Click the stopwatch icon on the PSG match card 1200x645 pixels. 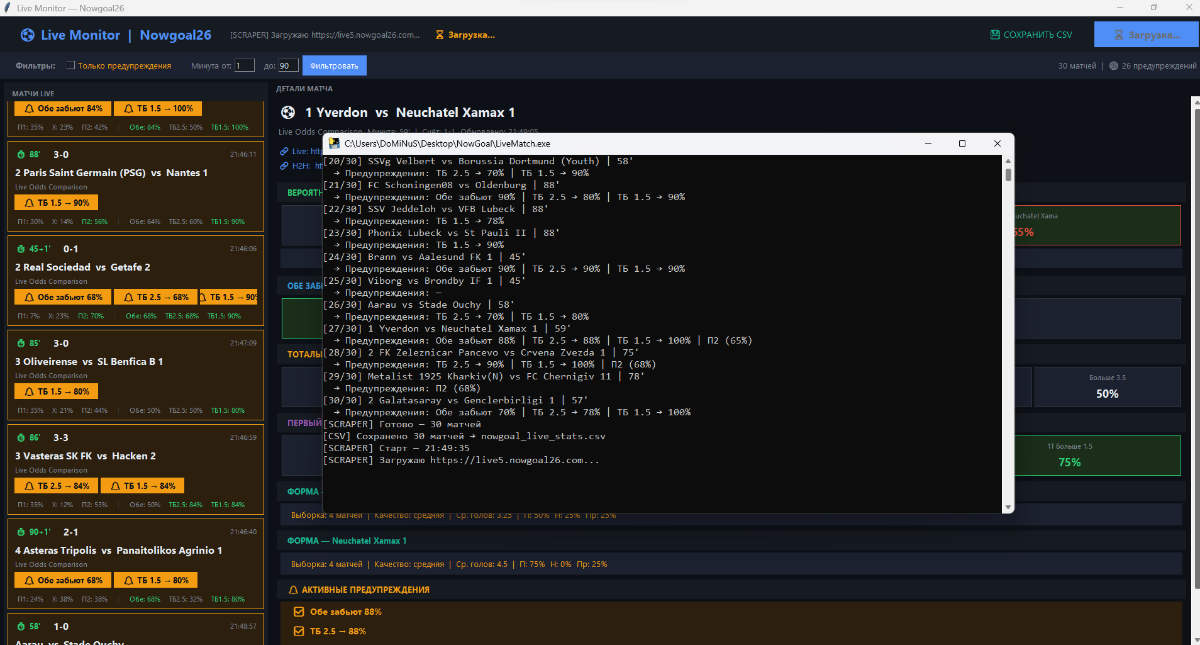[20, 155]
